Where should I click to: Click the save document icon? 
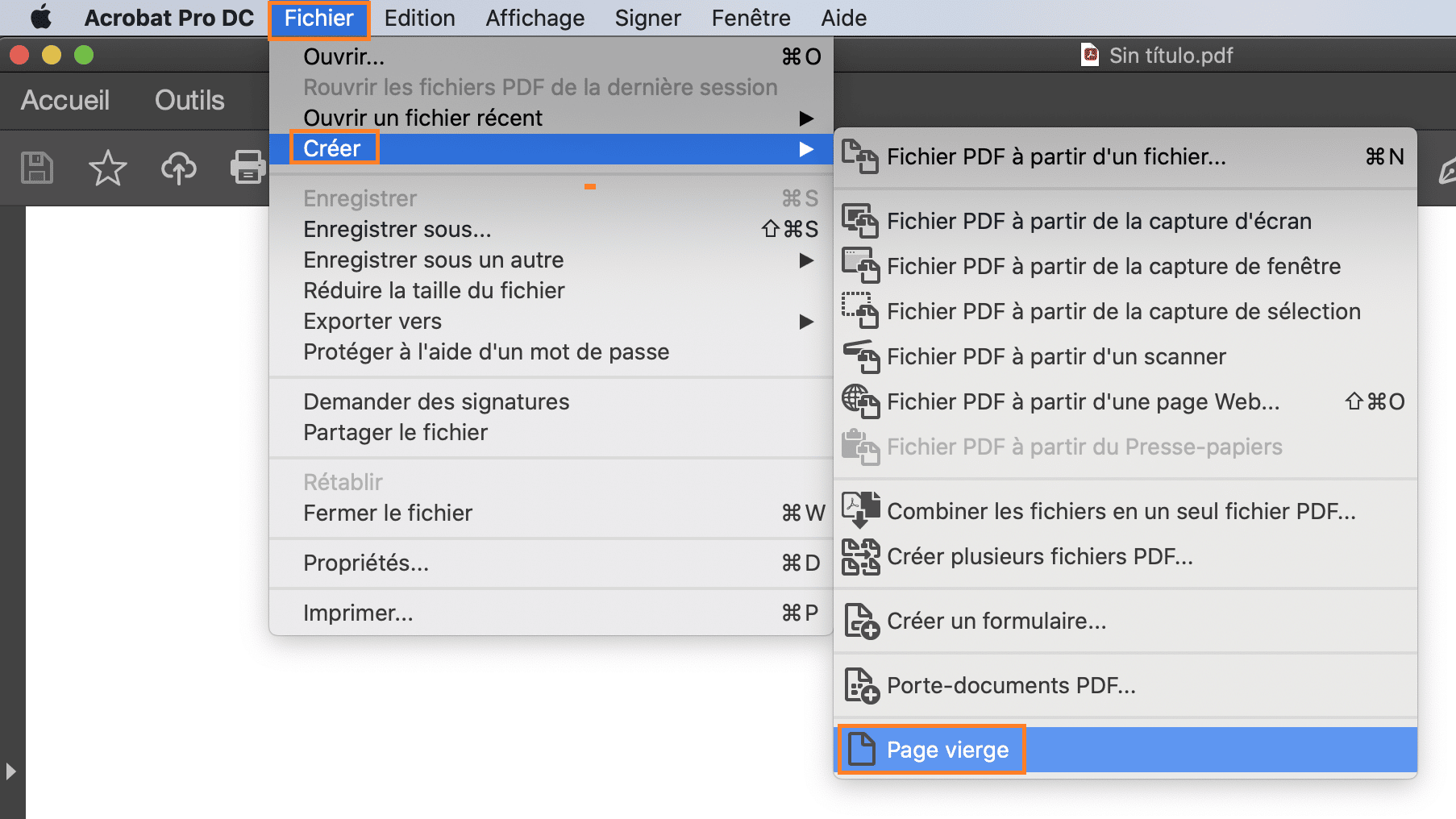35,167
